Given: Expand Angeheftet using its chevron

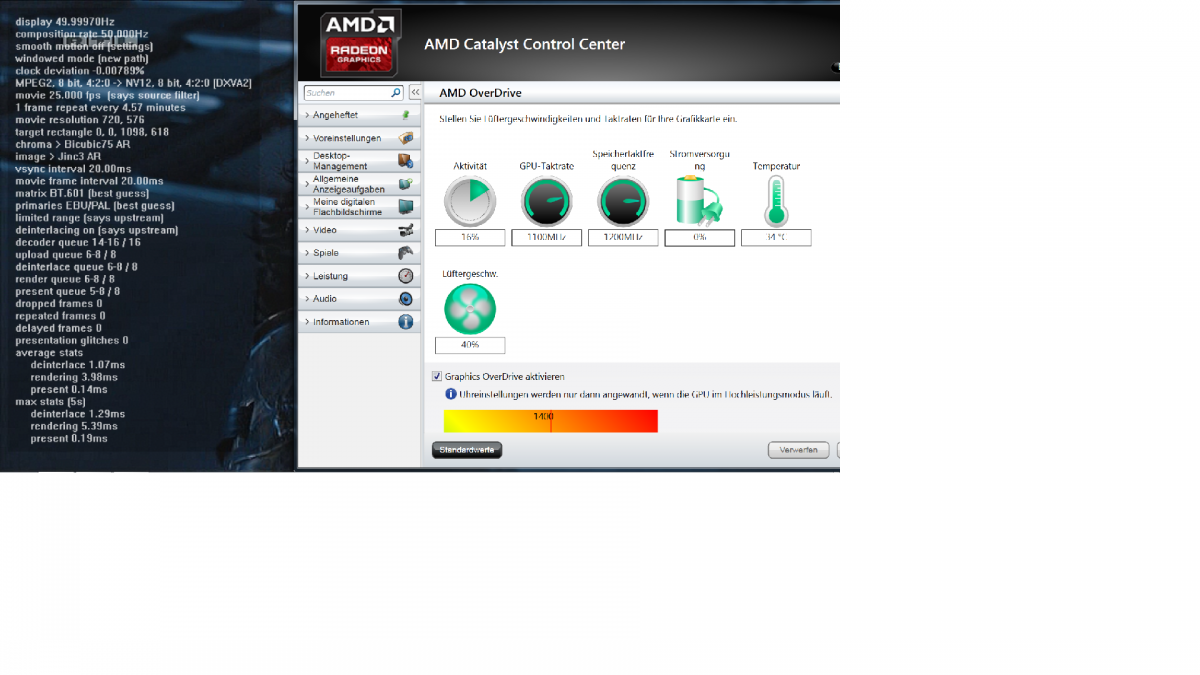Looking at the screenshot, I should click(x=307, y=116).
